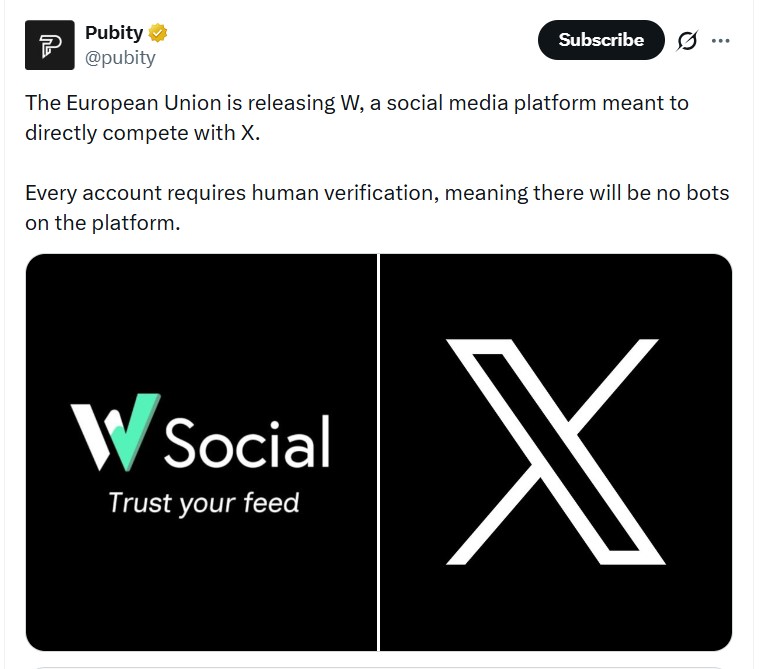Click the 'Trust your feed' tagline
The width and height of the screenshot is (761, 669).
coord(203,502)
